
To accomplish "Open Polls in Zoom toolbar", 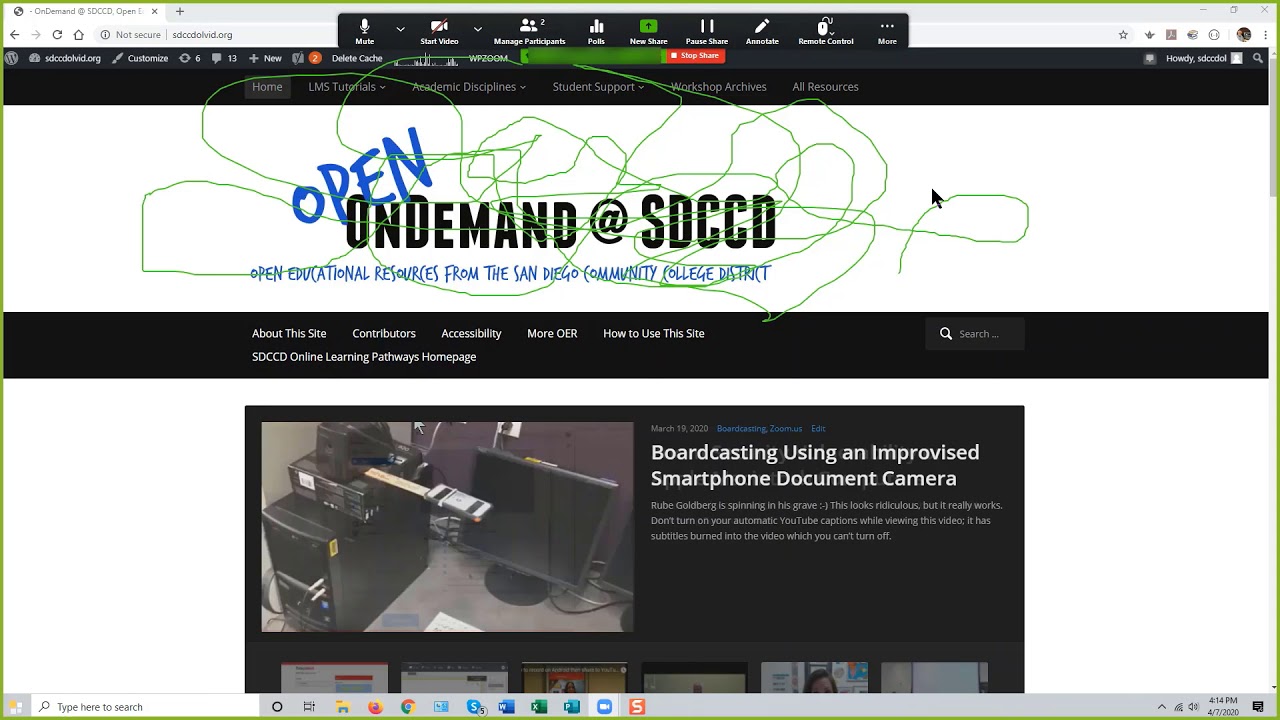I will click(596, 31).
